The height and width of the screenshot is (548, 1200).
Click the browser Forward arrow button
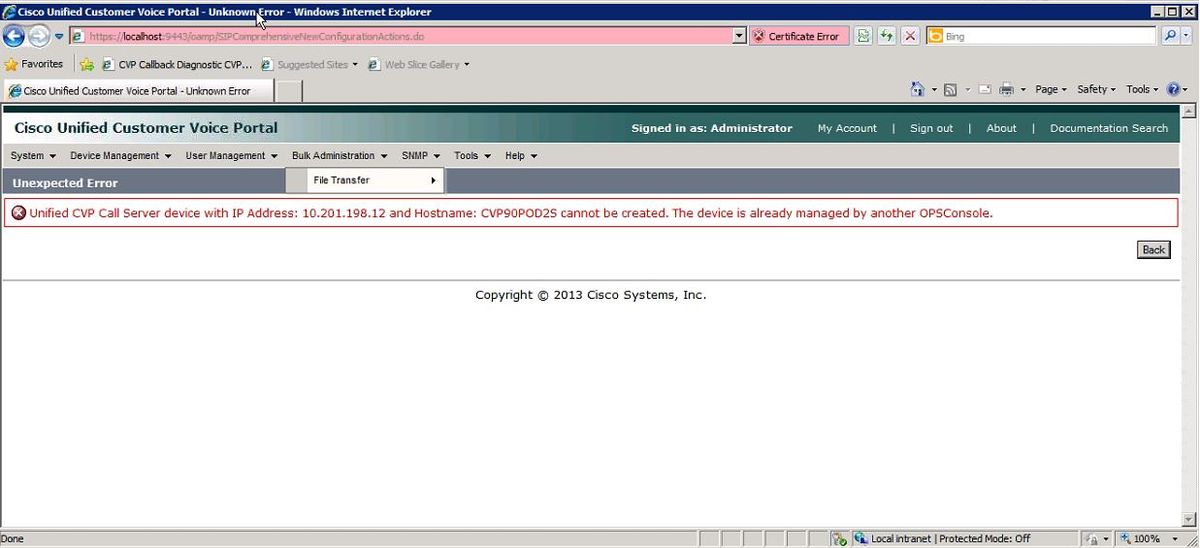point(38,36)
